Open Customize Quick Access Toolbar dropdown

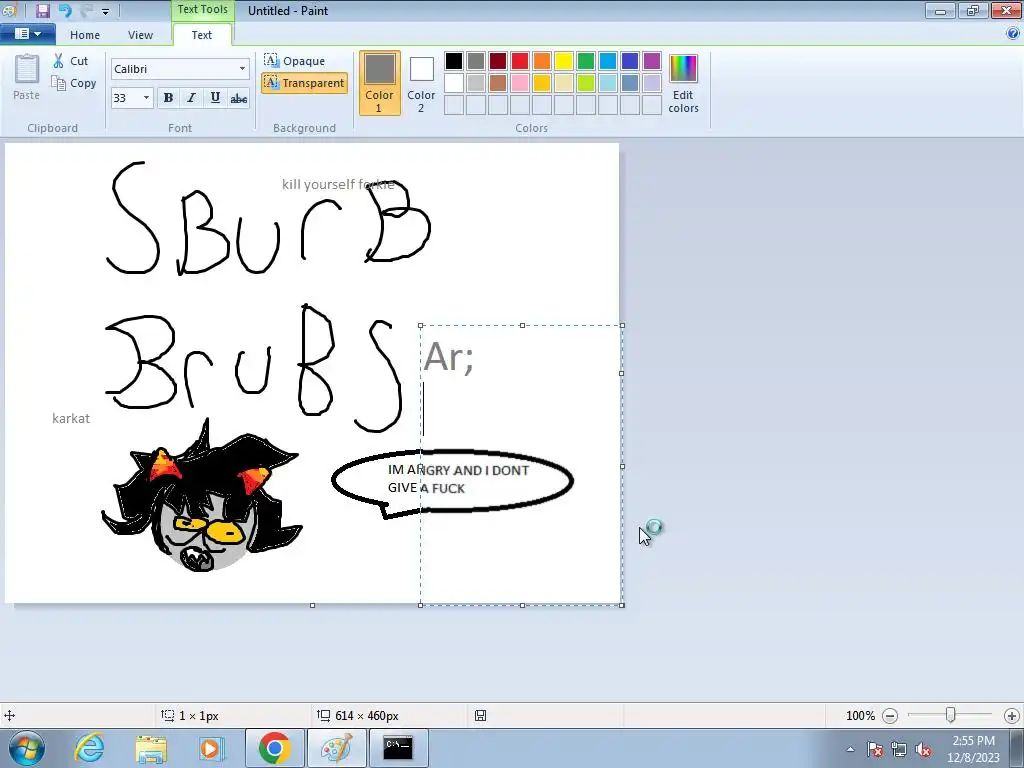click(105, 11)
